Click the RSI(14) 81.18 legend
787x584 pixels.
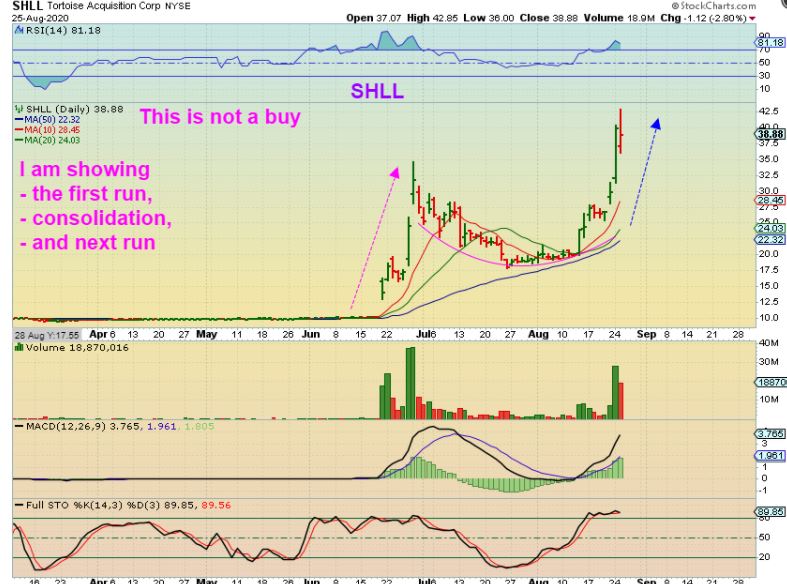click(x=63, y=31)
